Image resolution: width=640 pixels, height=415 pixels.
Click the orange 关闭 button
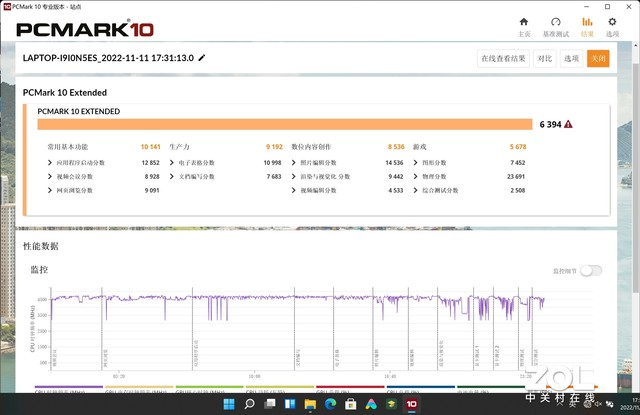point(598,58)
